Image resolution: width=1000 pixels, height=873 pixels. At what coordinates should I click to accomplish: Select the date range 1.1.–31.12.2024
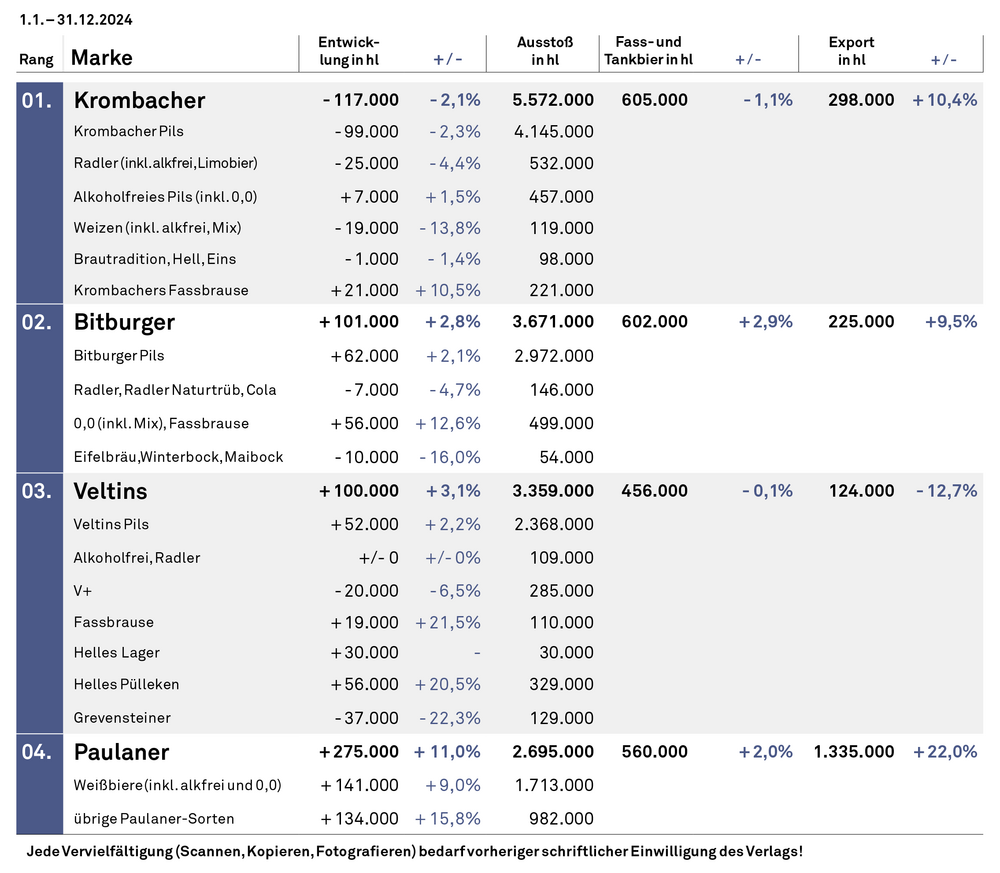point(76,20)
